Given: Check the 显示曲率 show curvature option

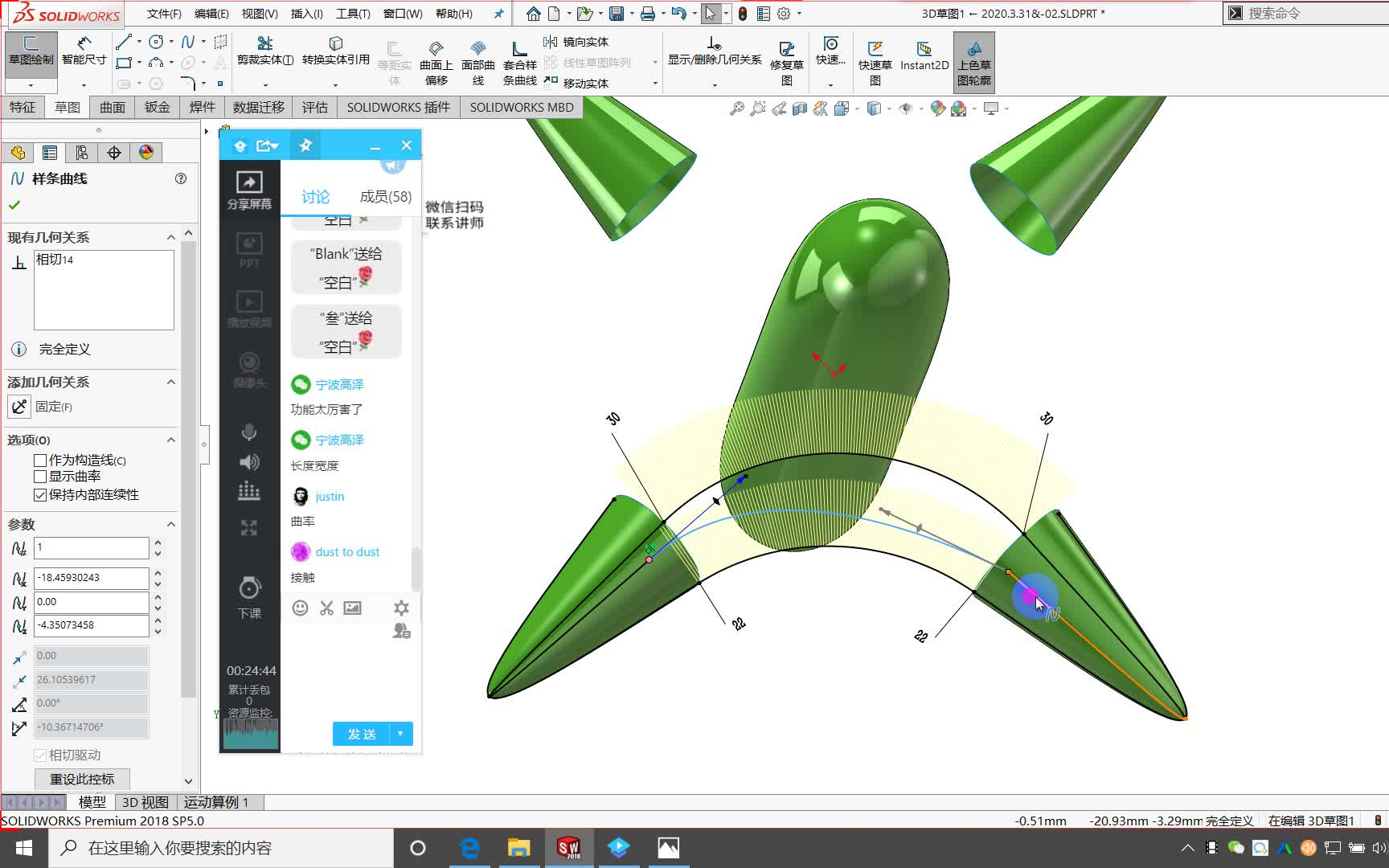Looking at the screenshot, I should click(40, 476).
